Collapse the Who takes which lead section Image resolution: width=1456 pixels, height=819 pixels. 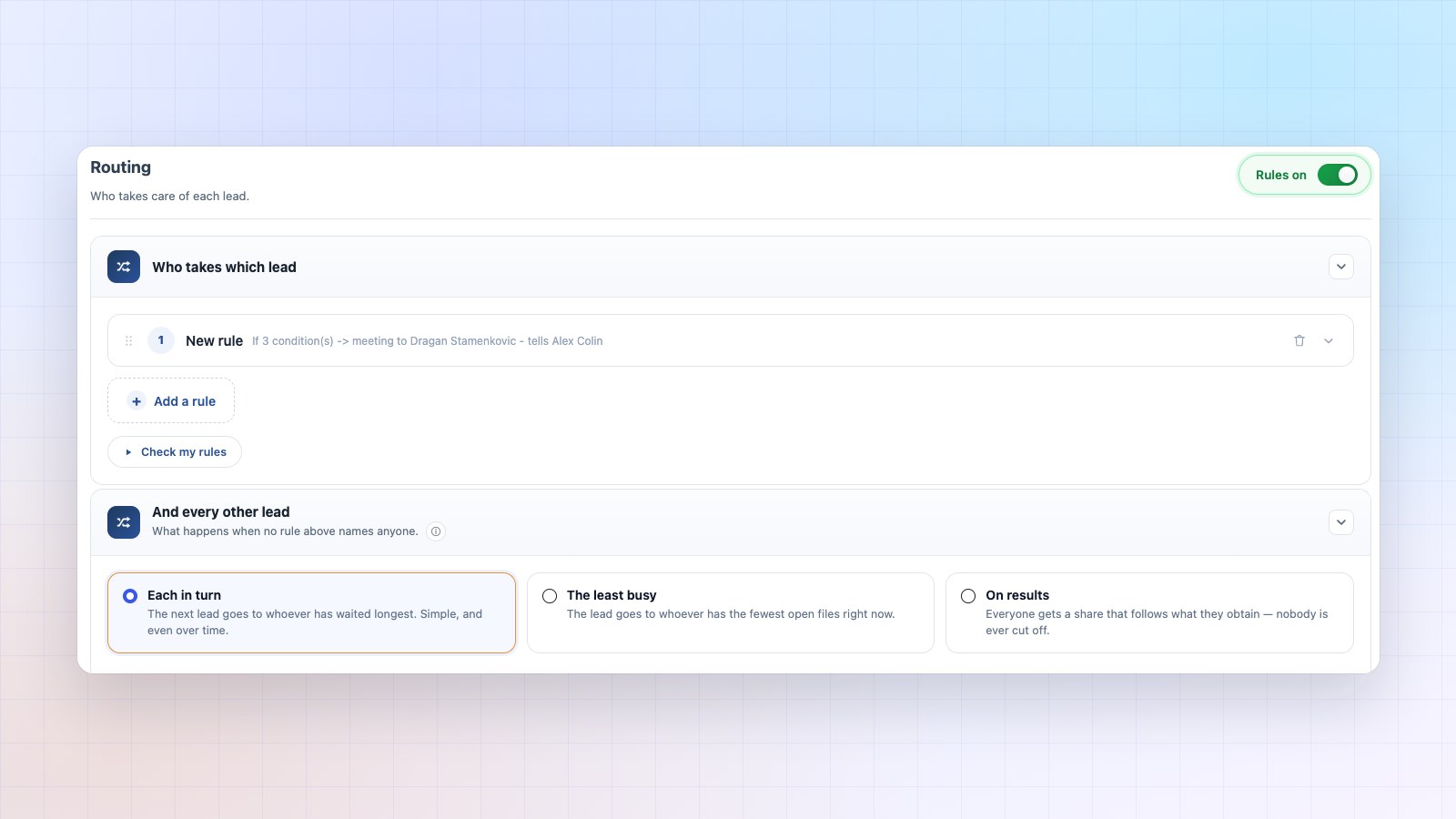click(1340, 267)
